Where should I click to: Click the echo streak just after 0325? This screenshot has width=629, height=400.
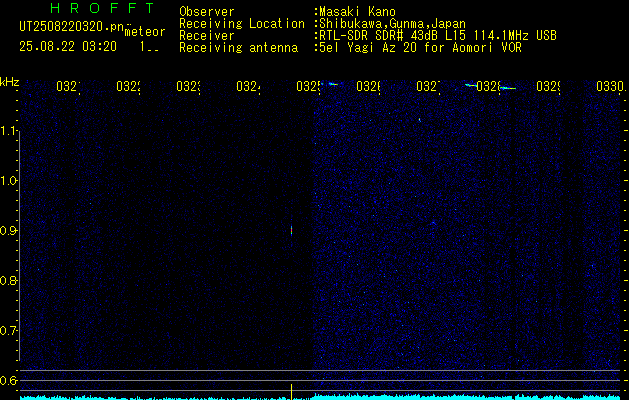pos(333,84)
